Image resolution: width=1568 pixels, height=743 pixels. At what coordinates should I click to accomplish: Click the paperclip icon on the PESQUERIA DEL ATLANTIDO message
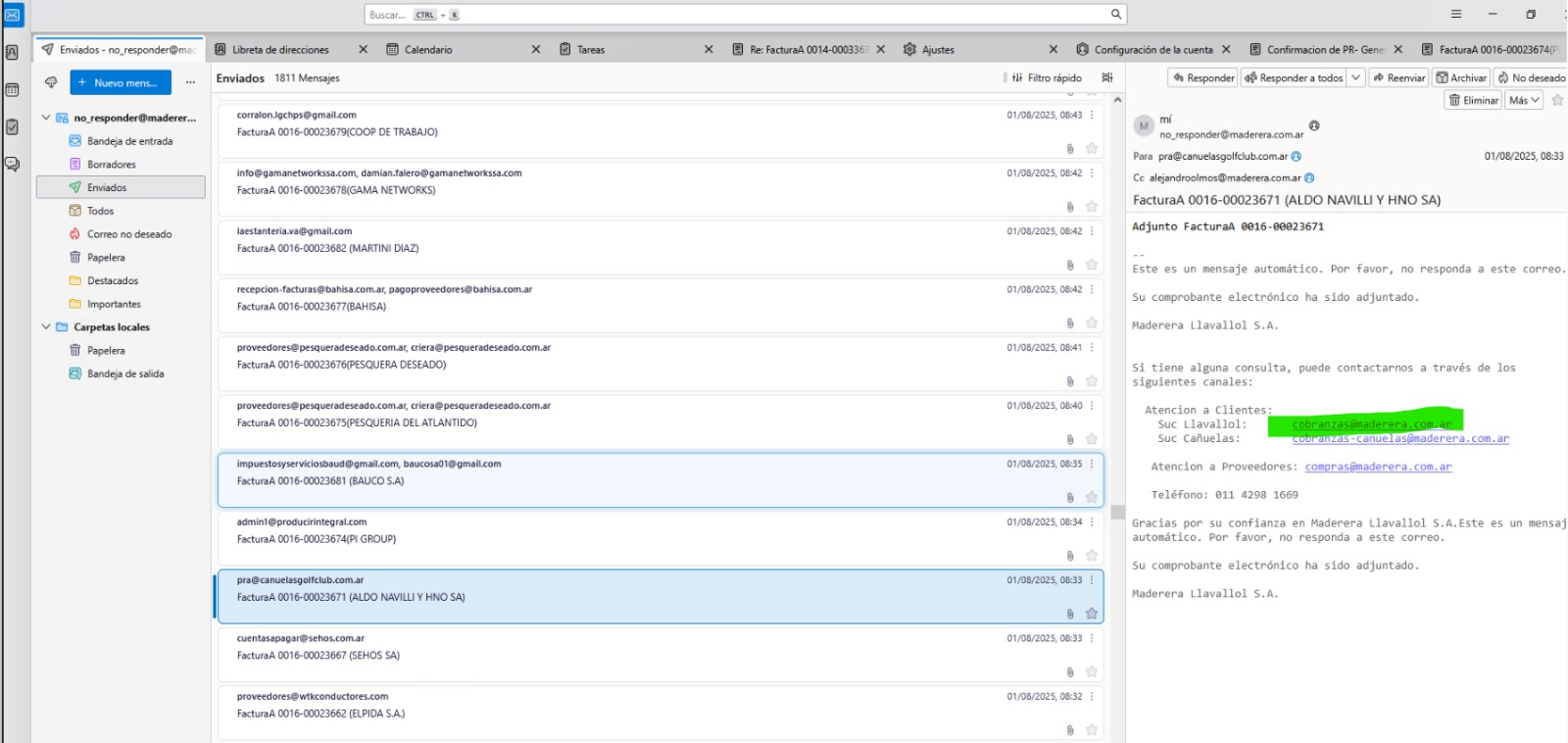[1070, 439]
